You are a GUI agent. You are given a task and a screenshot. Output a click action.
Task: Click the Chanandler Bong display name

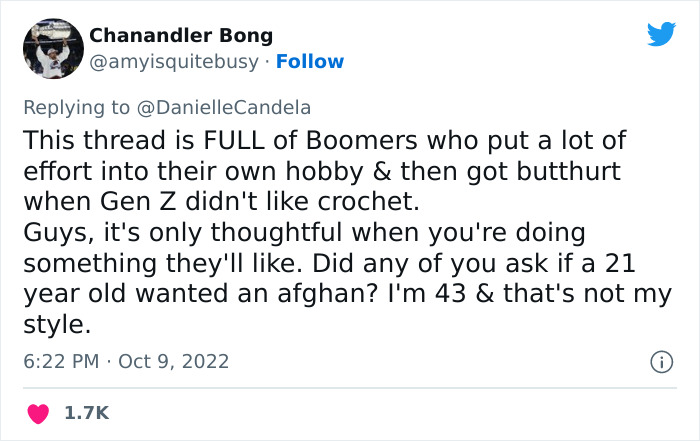click(181, 35)
